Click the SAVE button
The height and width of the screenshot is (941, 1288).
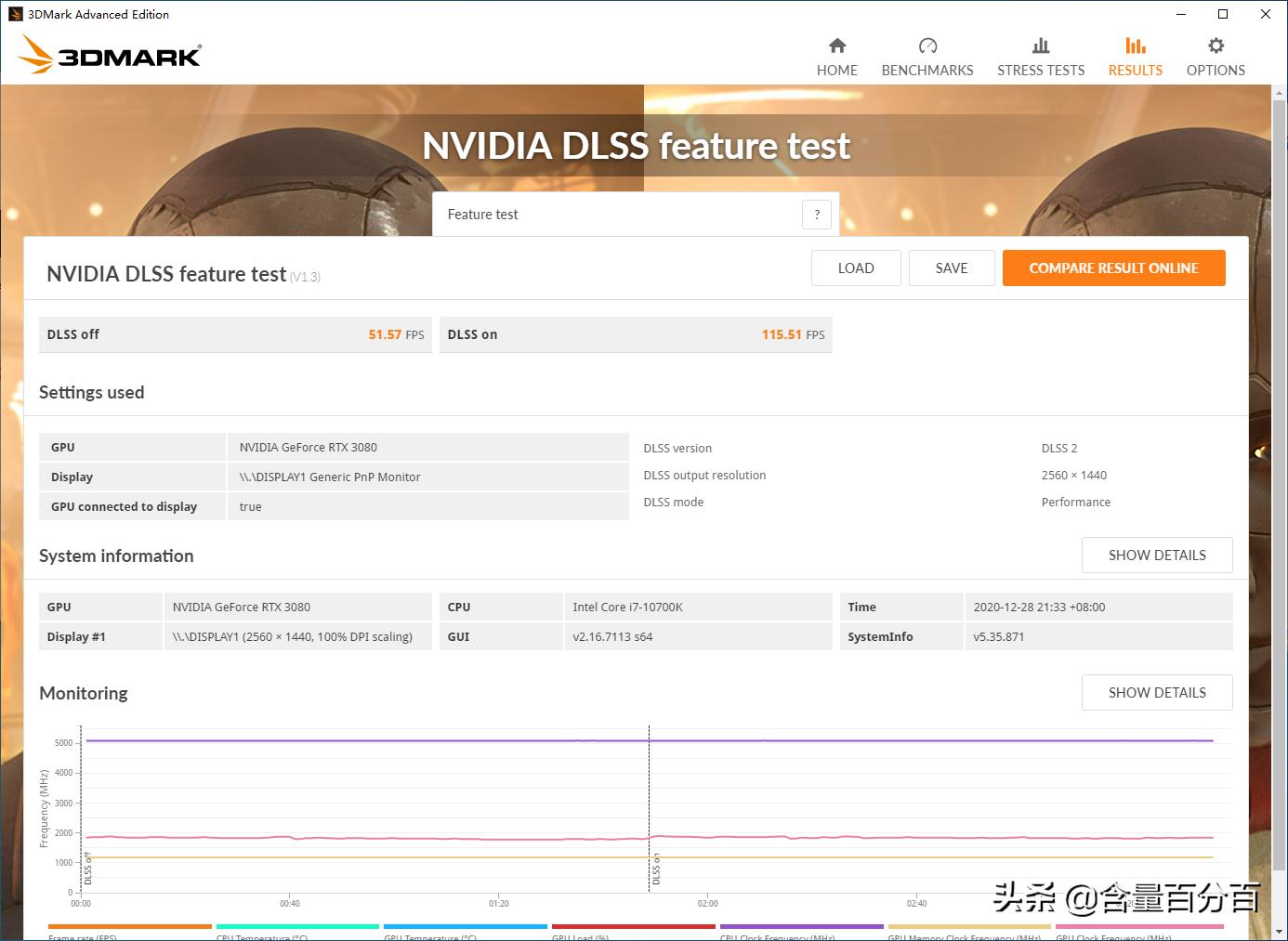point(952,268)
